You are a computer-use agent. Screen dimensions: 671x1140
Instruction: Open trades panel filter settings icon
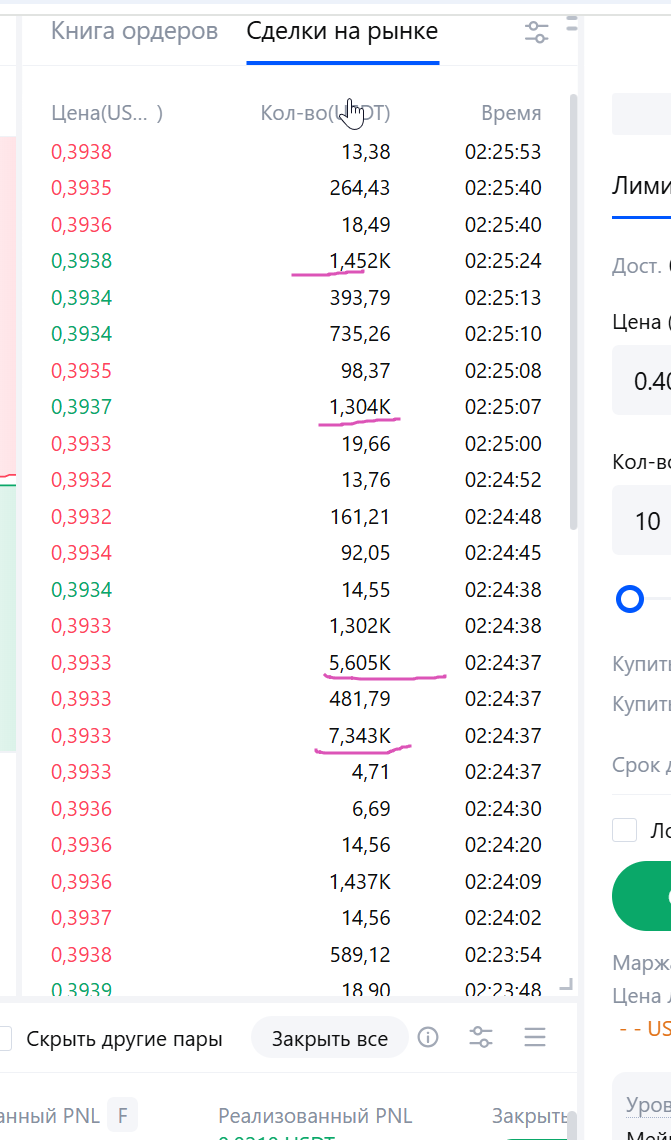click(x=537, y=32)
